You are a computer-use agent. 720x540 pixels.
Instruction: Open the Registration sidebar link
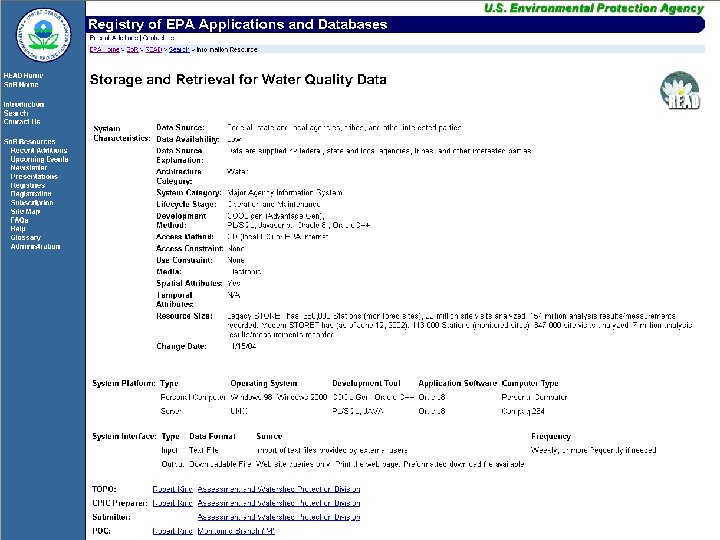point(31,194)
